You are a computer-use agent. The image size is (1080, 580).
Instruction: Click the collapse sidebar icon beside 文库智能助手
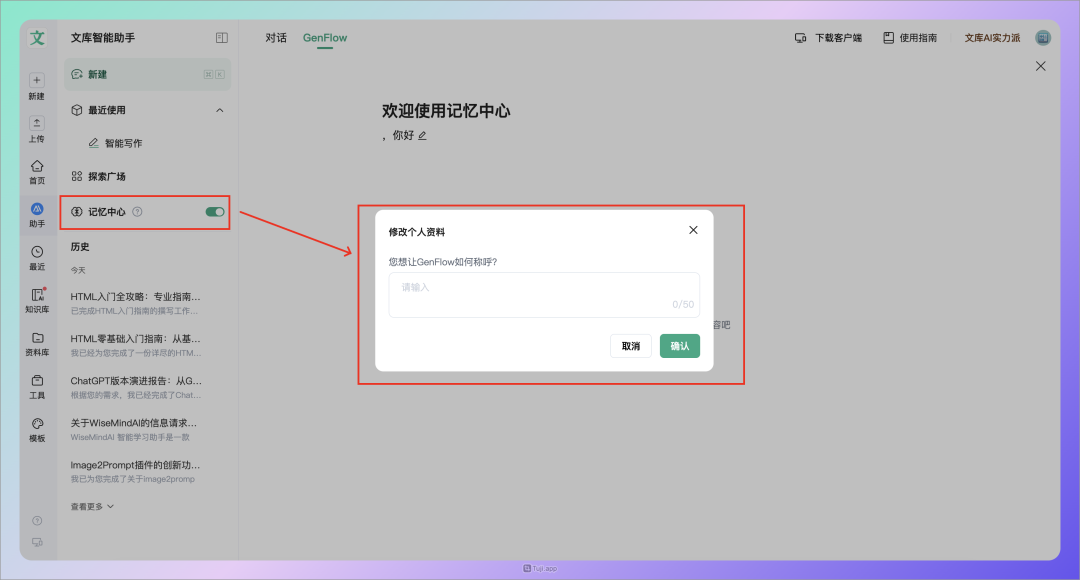coord(219,37)
